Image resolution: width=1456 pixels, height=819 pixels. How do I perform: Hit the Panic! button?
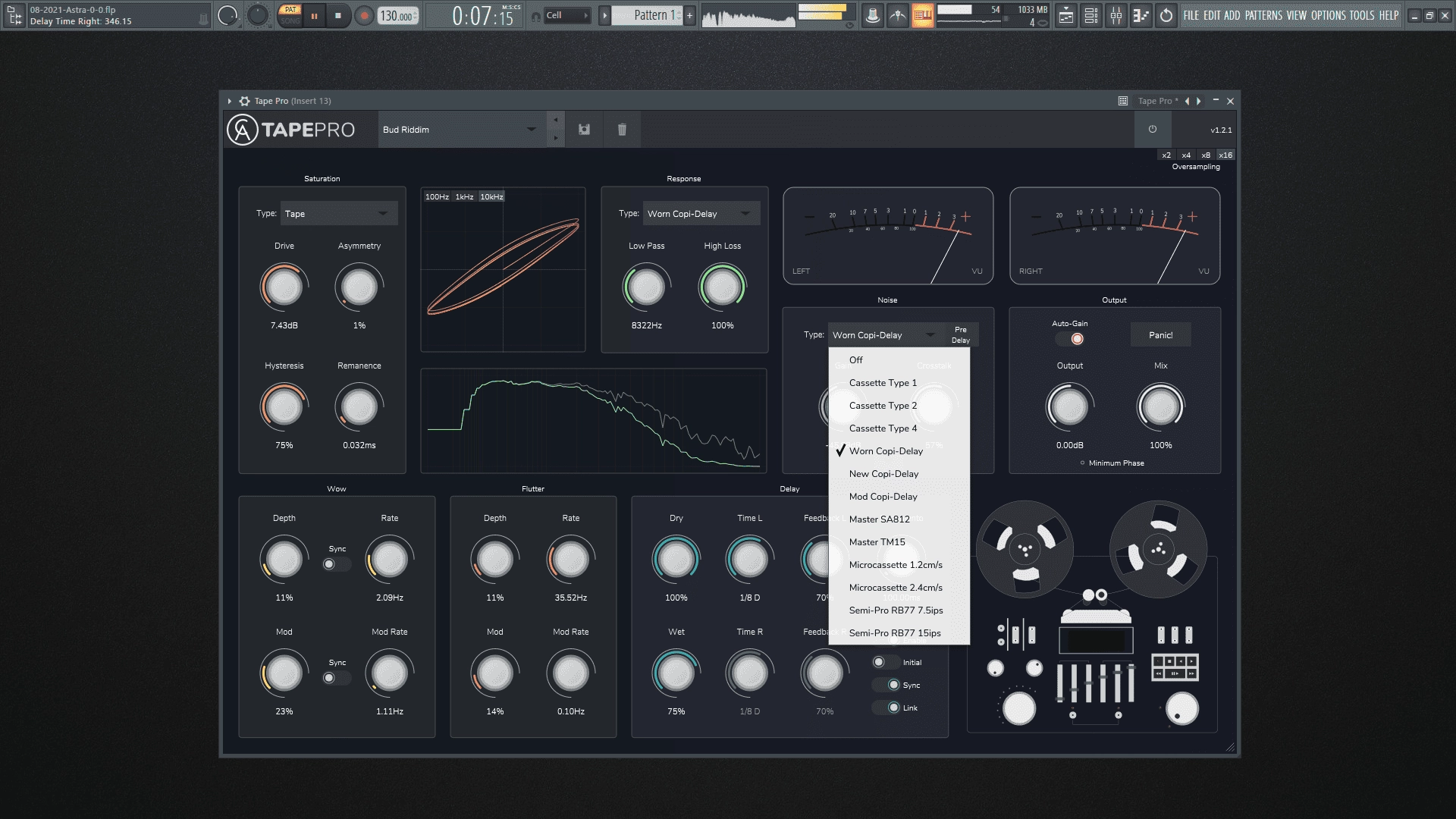click(1160, 335)
